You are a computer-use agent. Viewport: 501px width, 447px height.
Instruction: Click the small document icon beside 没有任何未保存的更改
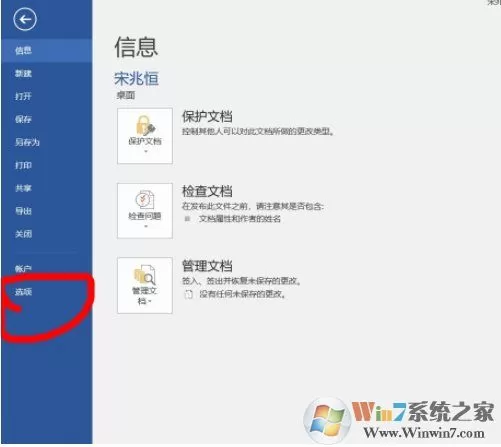pyautogui.click(x=189, y=294)
